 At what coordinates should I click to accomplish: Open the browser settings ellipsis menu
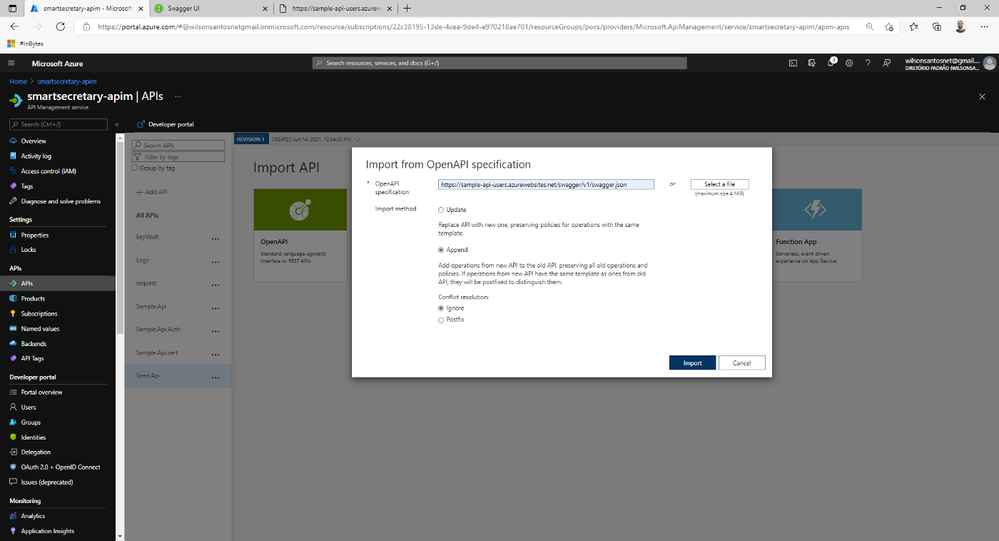[x=984, y=27]
